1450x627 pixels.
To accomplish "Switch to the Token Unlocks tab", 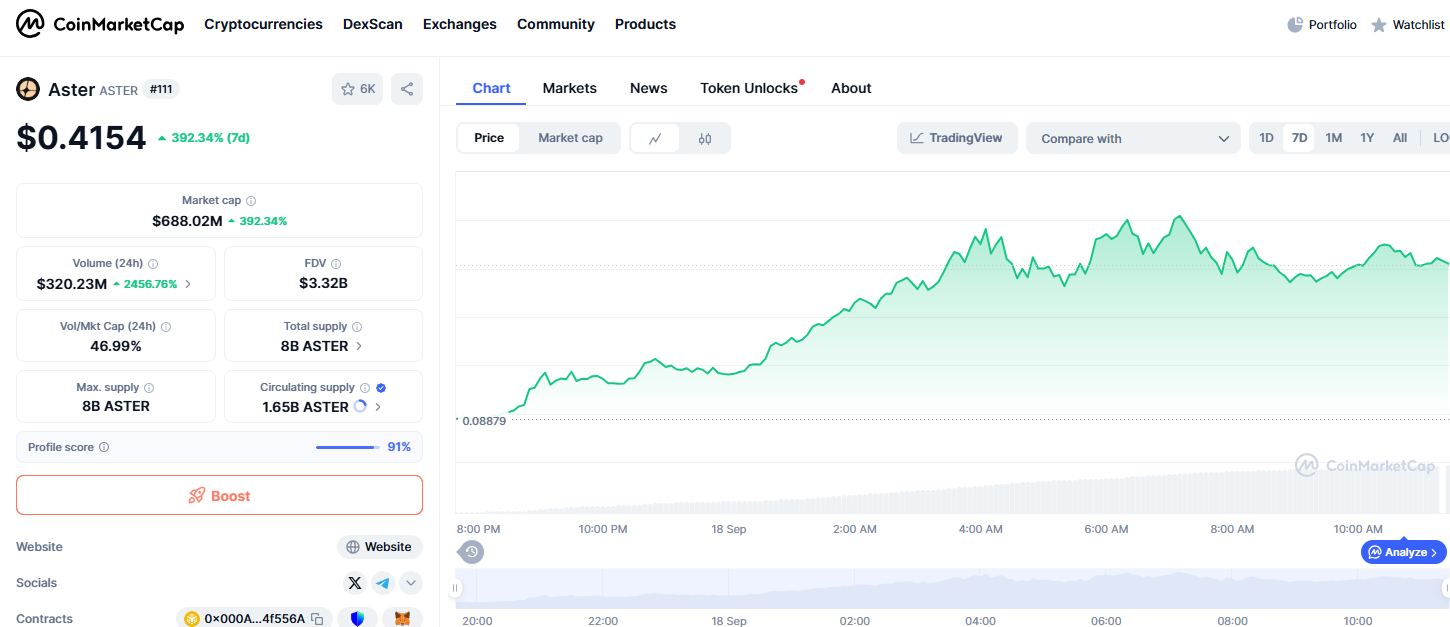I will [749, 88].
